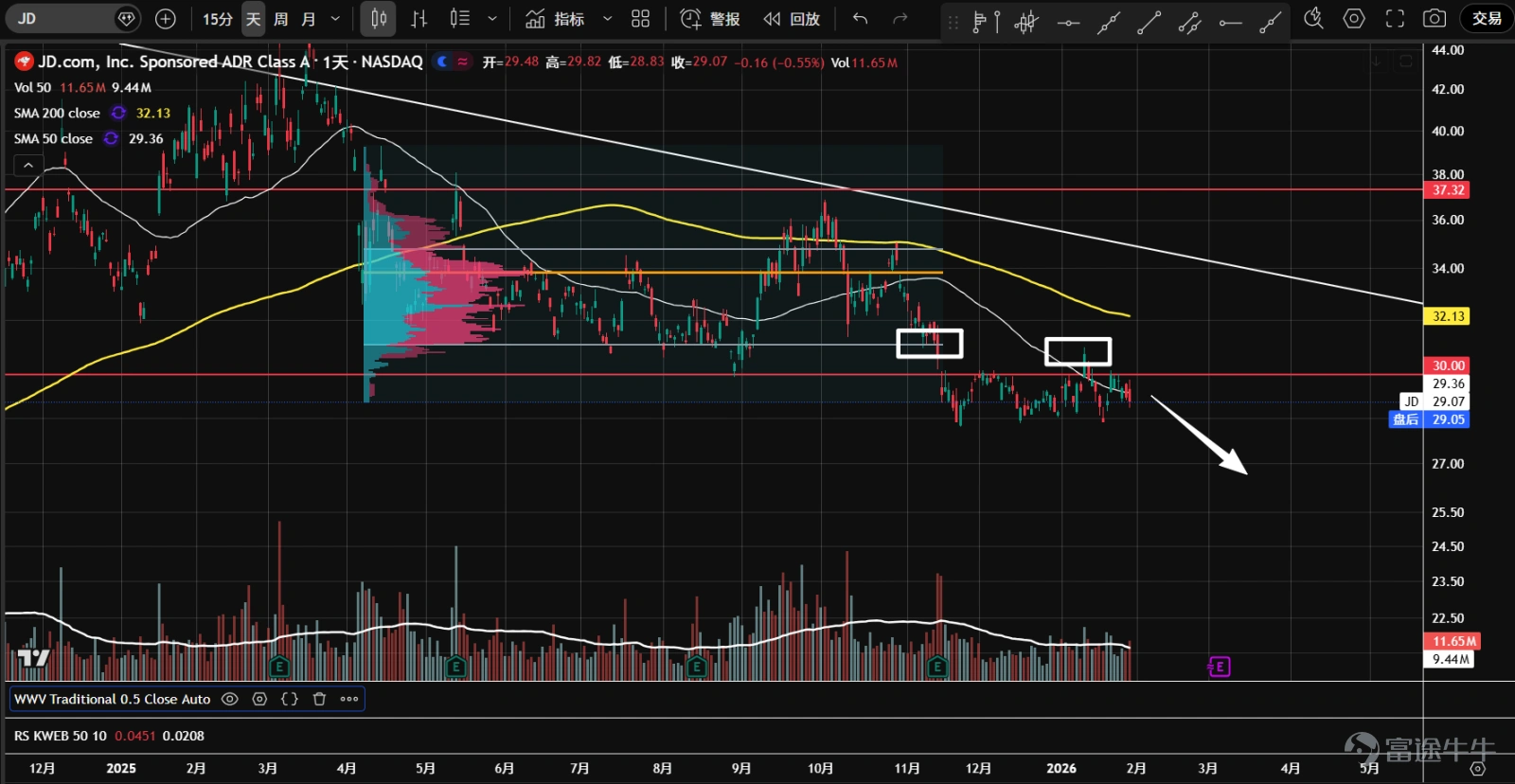
Task: Take a chart snapshot with camera icon
Action: pyautogui.click(x=1435, y=19)
